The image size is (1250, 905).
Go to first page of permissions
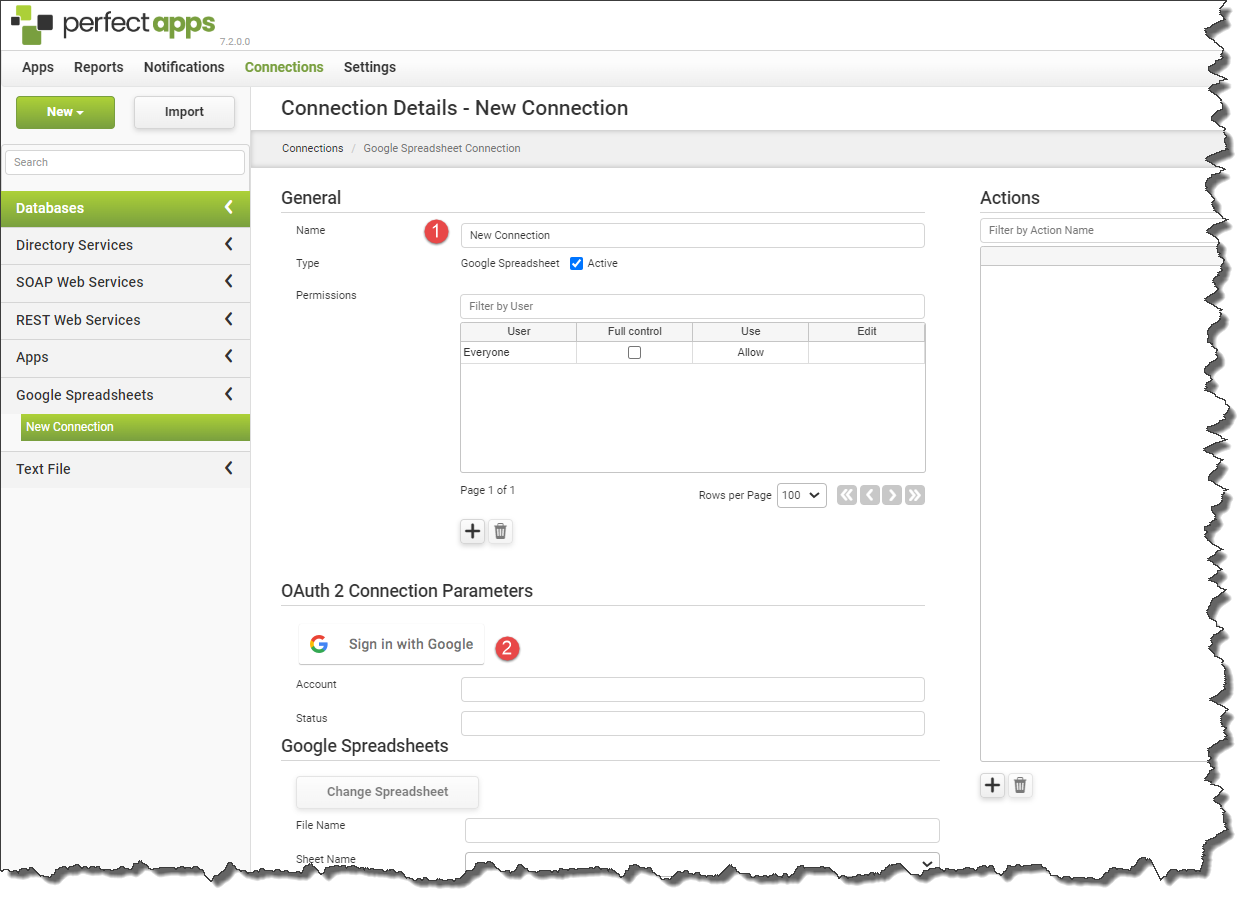pyautogui.click(x=847, y=495)
